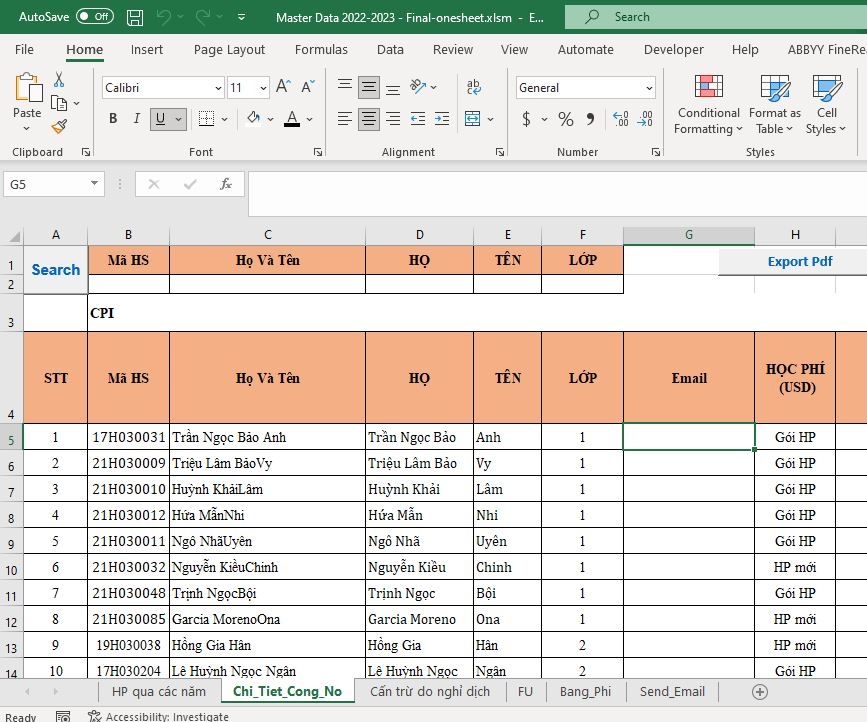Image resolution: width=867 pixels, height=722 pixels.
Task: Click the blue Search button in column A
Action: 55,270
